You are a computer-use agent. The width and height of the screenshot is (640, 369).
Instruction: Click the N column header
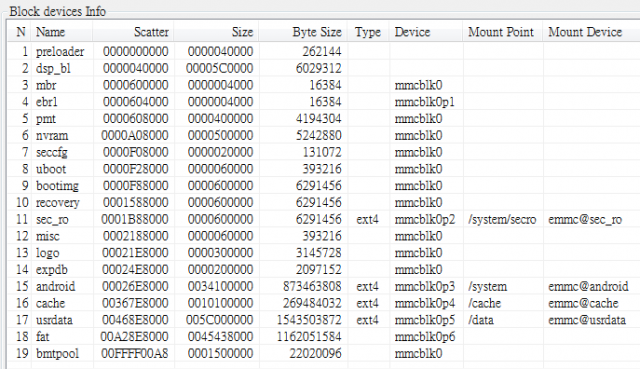21,32
